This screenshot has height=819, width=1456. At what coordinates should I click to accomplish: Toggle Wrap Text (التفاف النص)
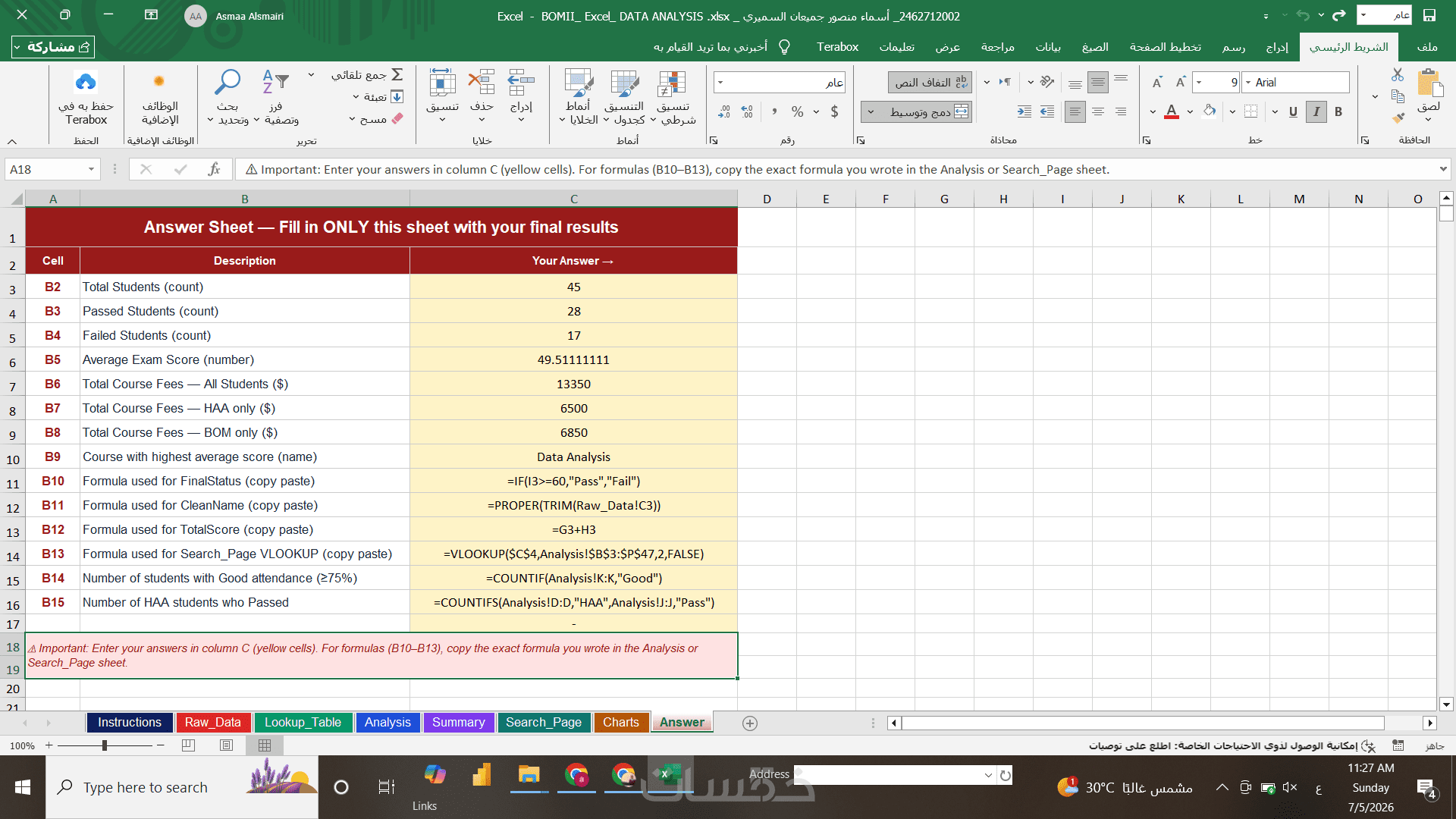930,82
